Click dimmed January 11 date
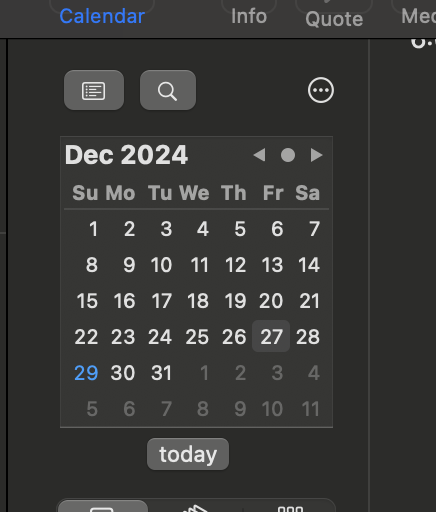The width and height of the screenshot is (436, 512). pos(310,409)
